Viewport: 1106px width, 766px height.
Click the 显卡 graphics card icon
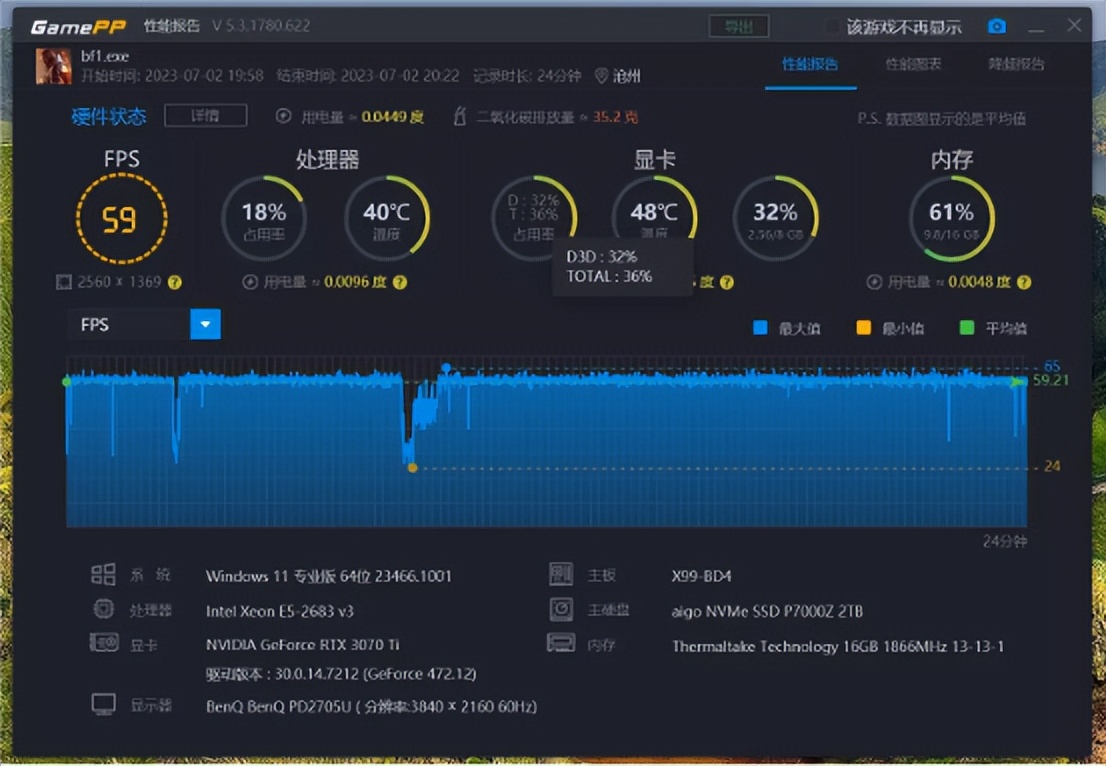pos(103,644)
